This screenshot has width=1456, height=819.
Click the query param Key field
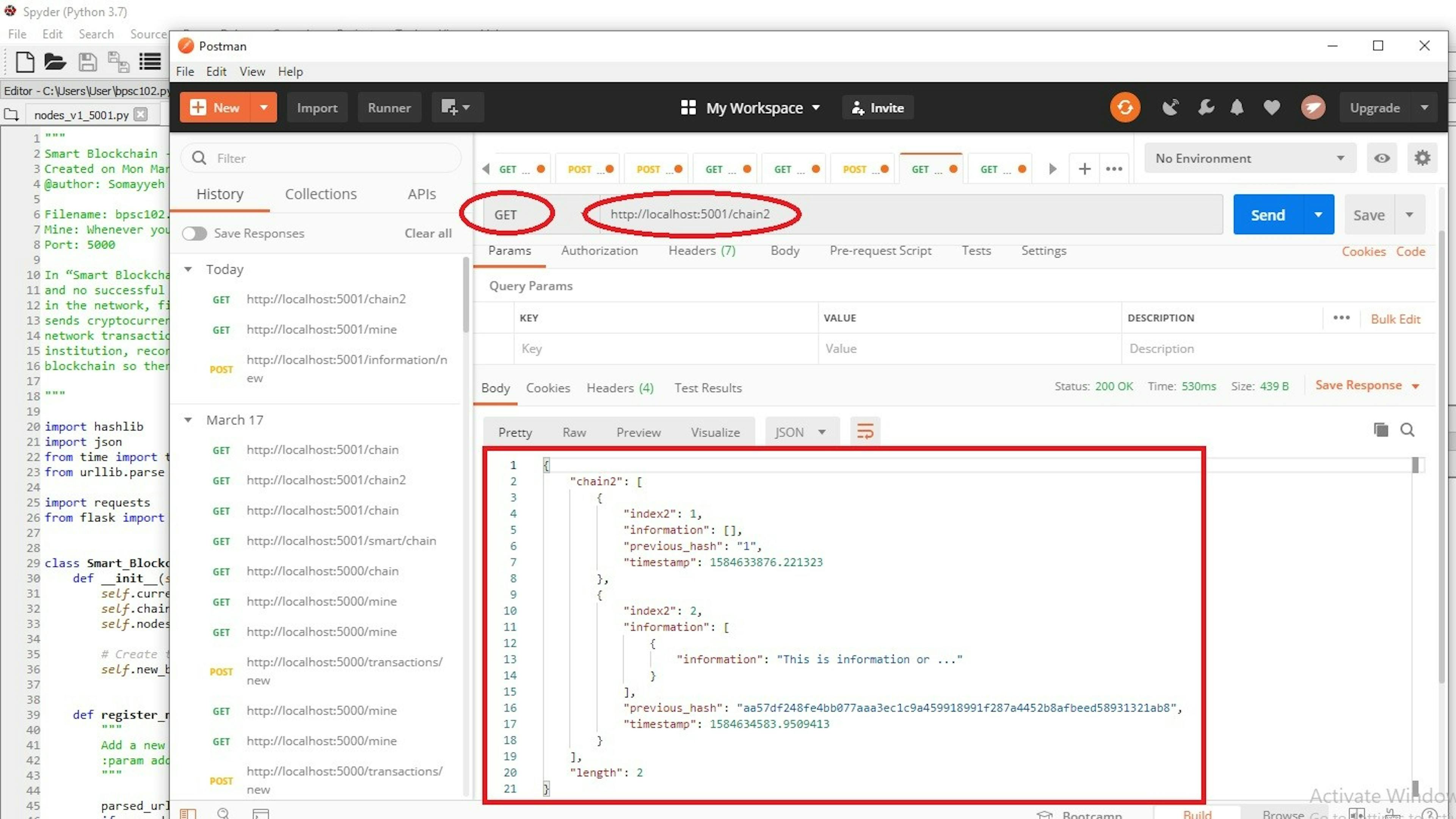[665, 348]
